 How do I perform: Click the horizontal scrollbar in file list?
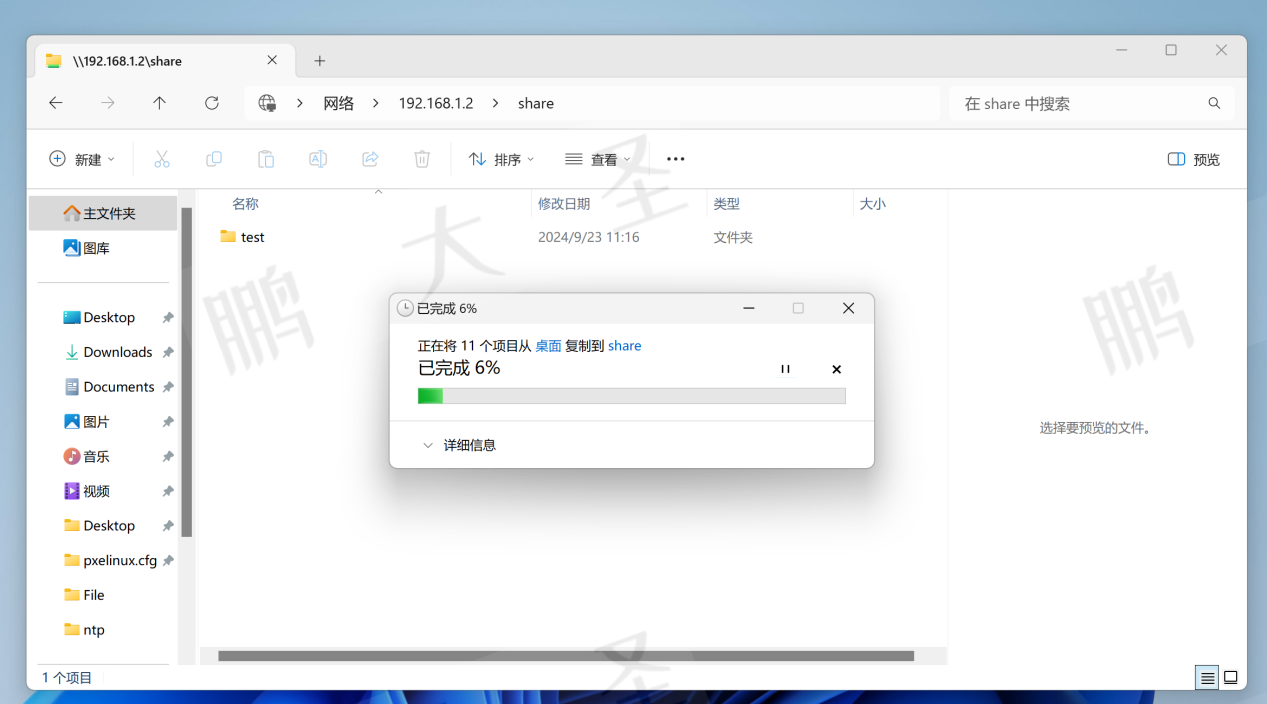tap(566, 656)
